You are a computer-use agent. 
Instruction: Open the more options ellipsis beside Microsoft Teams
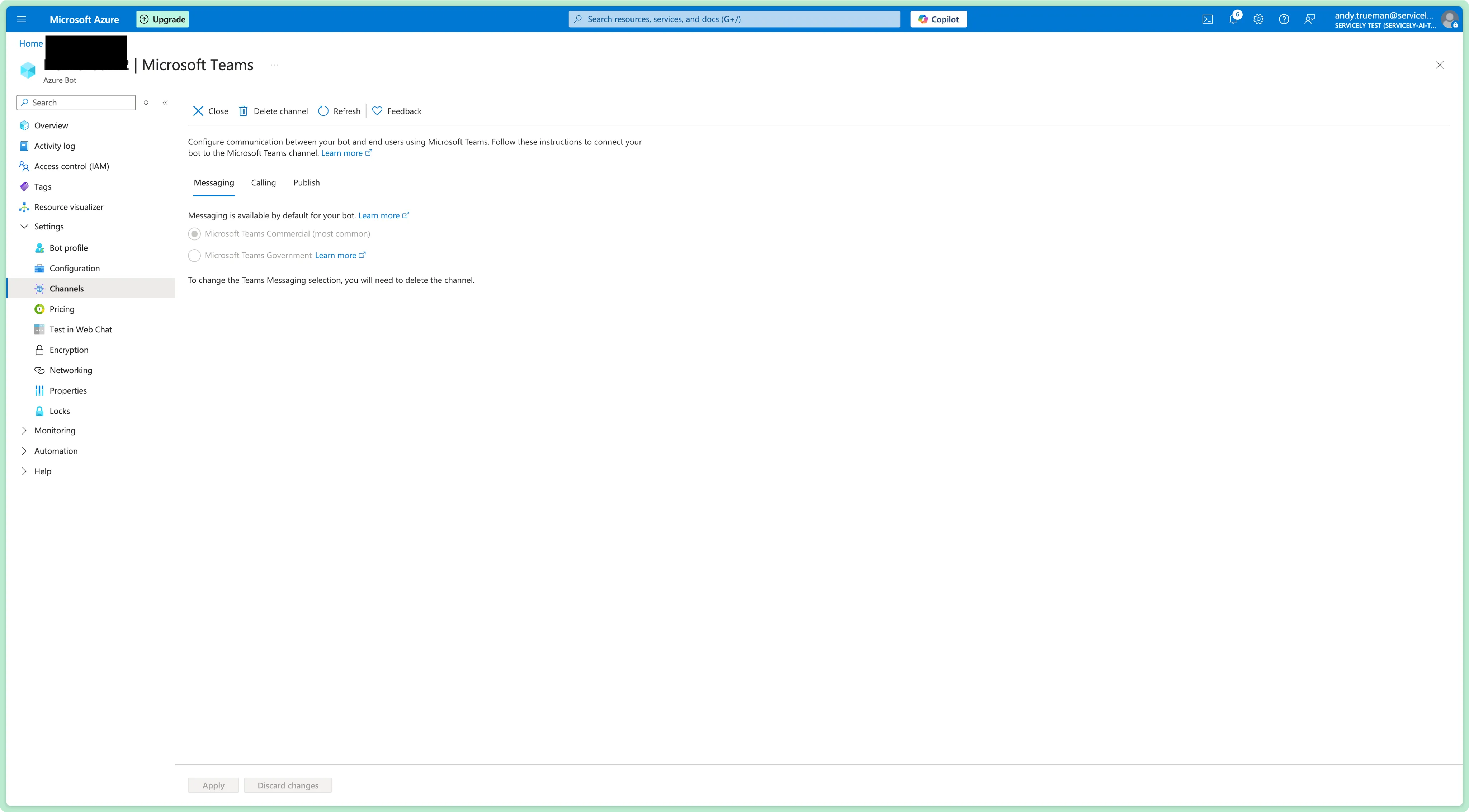tap(274, 65)
